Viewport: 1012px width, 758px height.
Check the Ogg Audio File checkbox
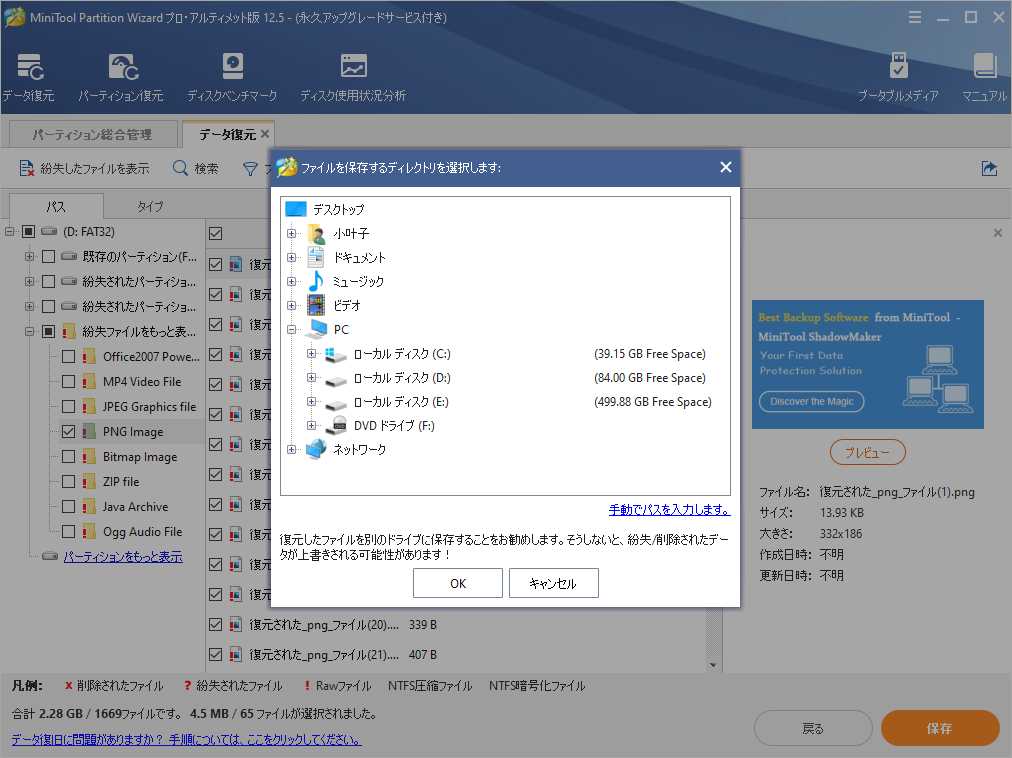[68, 532]
